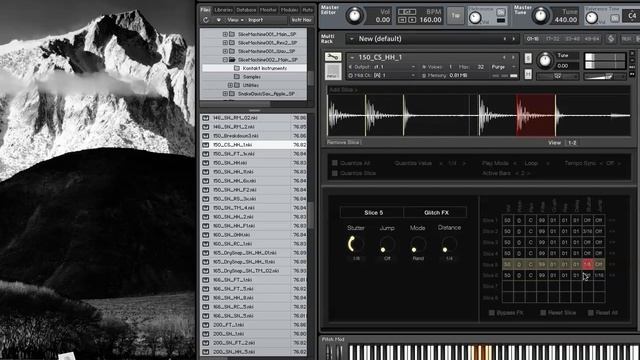Expand the SliceMachine001_Main_SP folder
This screenshot has width=640, height=360.
[225, 34]
